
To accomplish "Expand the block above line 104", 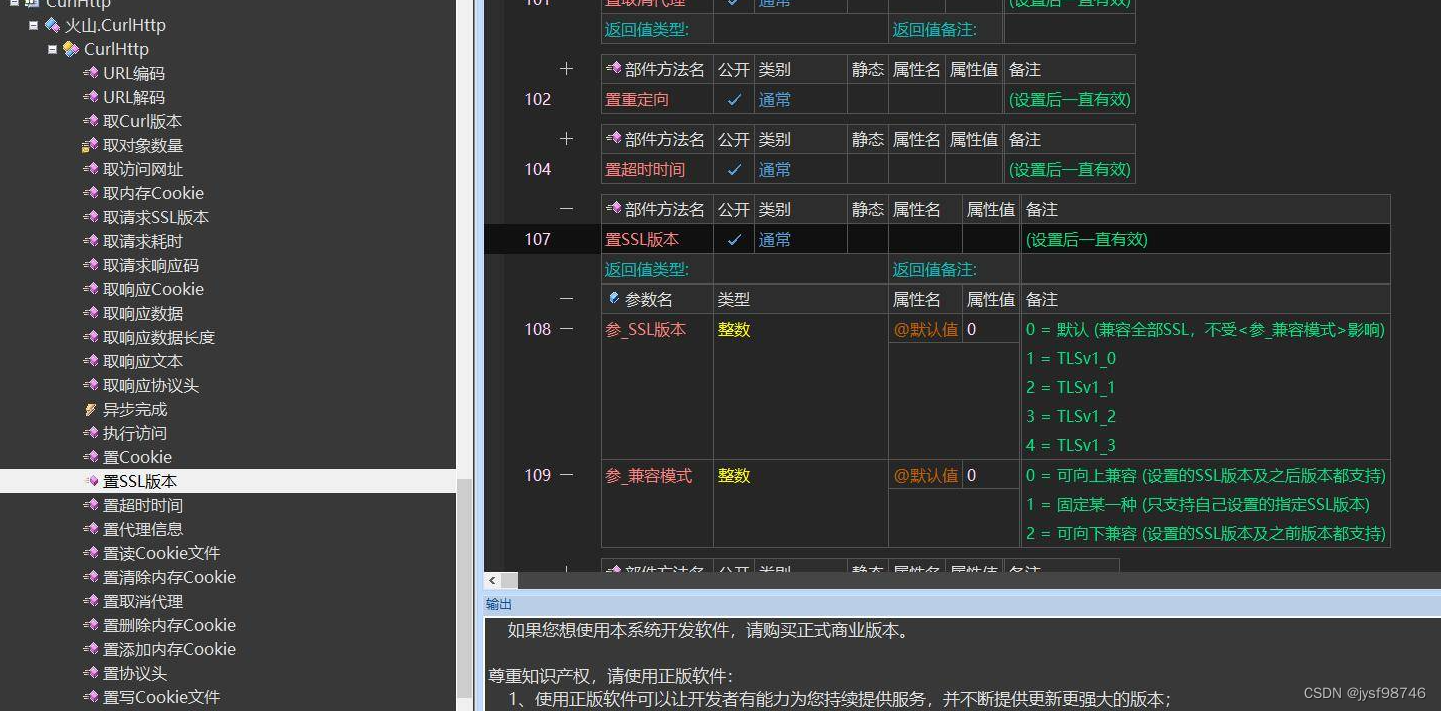I will tap(566, 139).
